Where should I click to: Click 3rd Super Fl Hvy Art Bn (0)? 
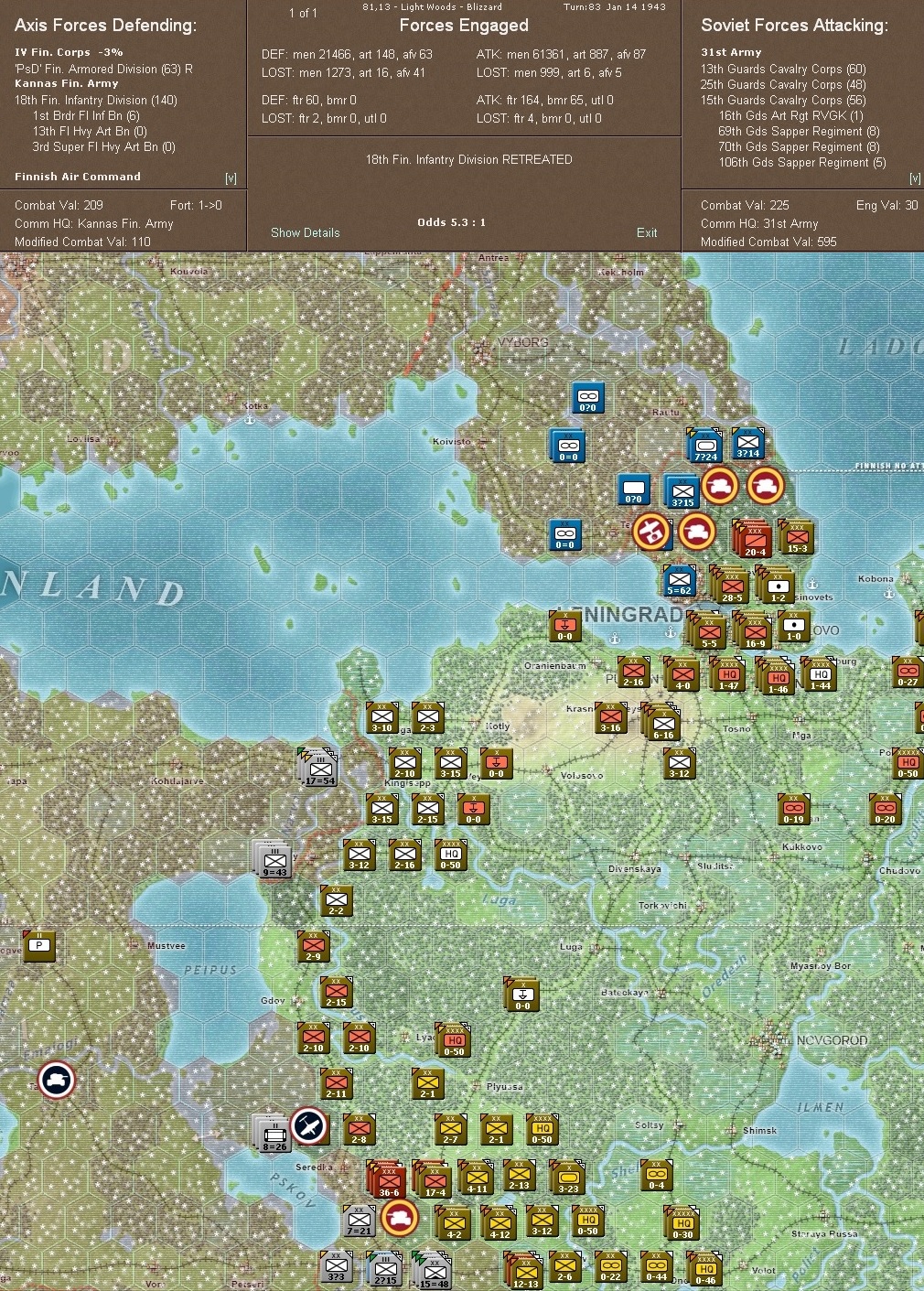coord(103,147)
